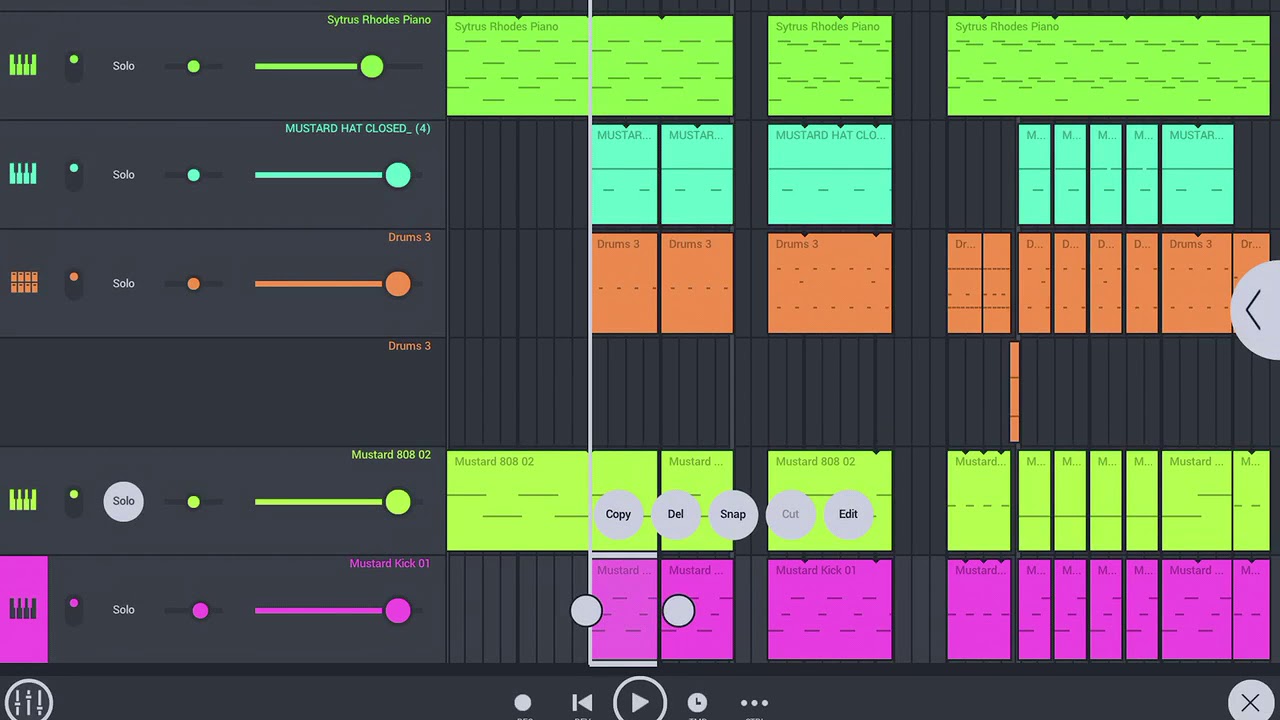Click the MUSTARD HAT CLOSED_ (4) track name
This screenshot has height=720, width=1280.
point(357,129)
